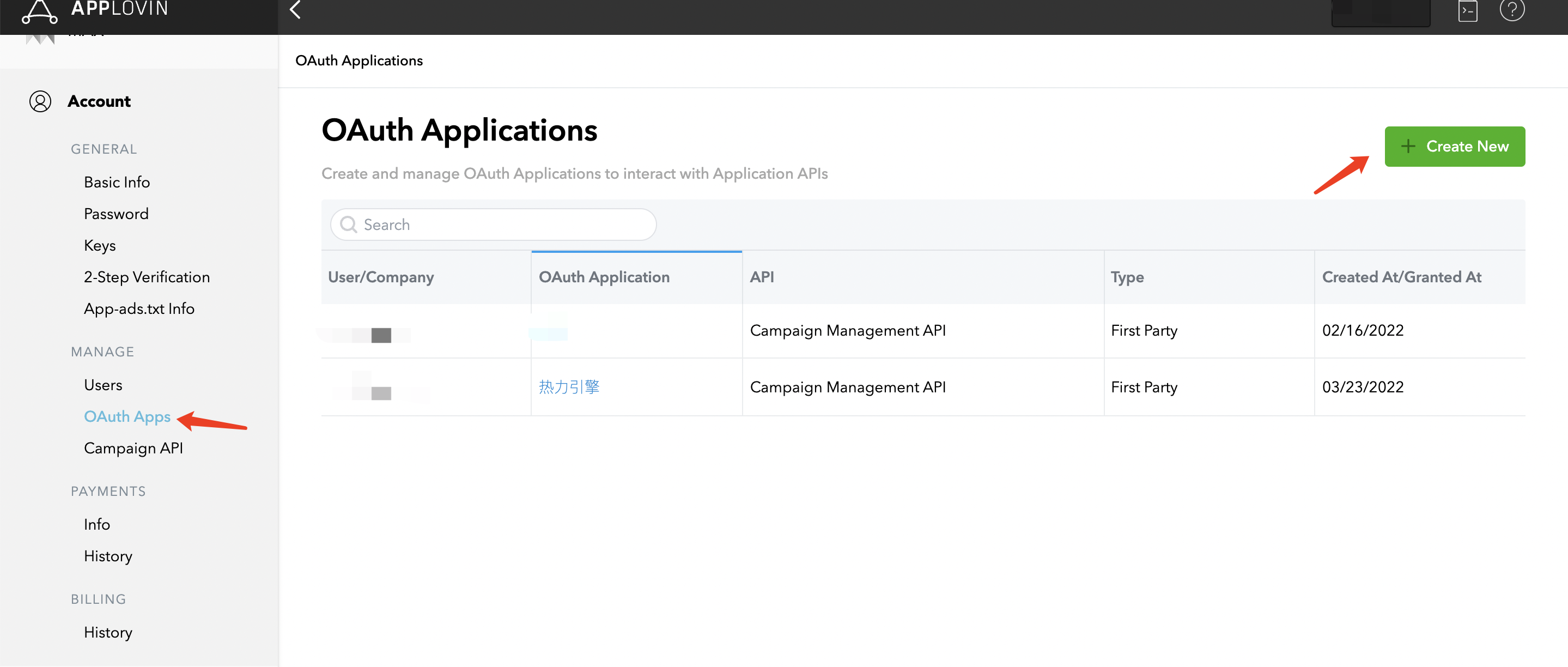Open help via the question mark icon
This screenshot has height=667, width=1568.
(x=1512, y=10)
